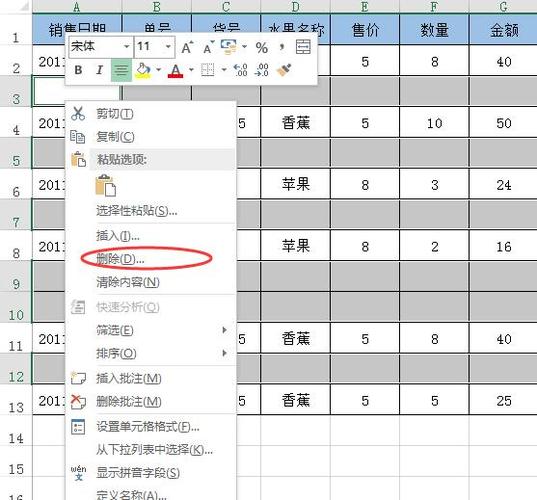Click Increase Decimal icon
This screenshot has width=537, height=500.
(240, 70)
